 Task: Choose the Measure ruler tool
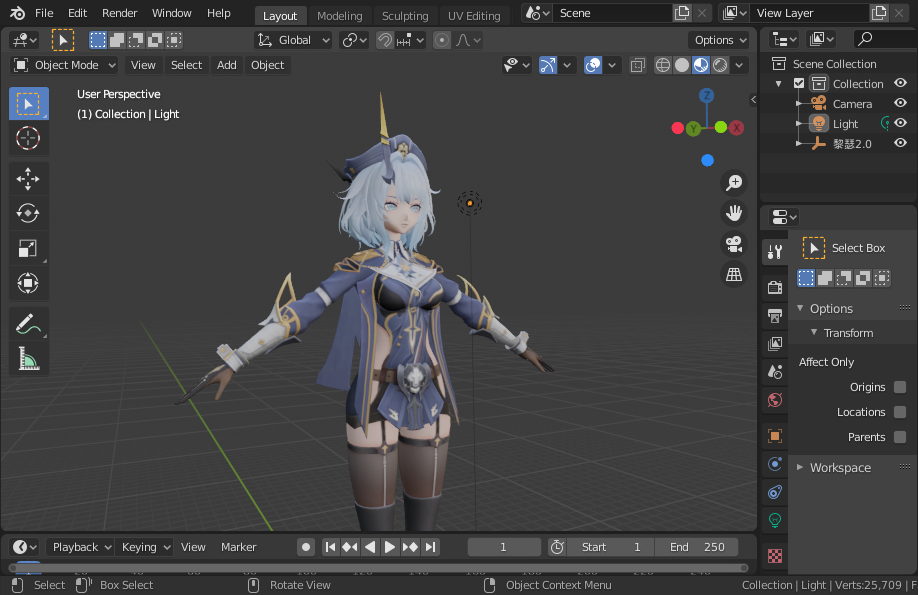point(28,359)
